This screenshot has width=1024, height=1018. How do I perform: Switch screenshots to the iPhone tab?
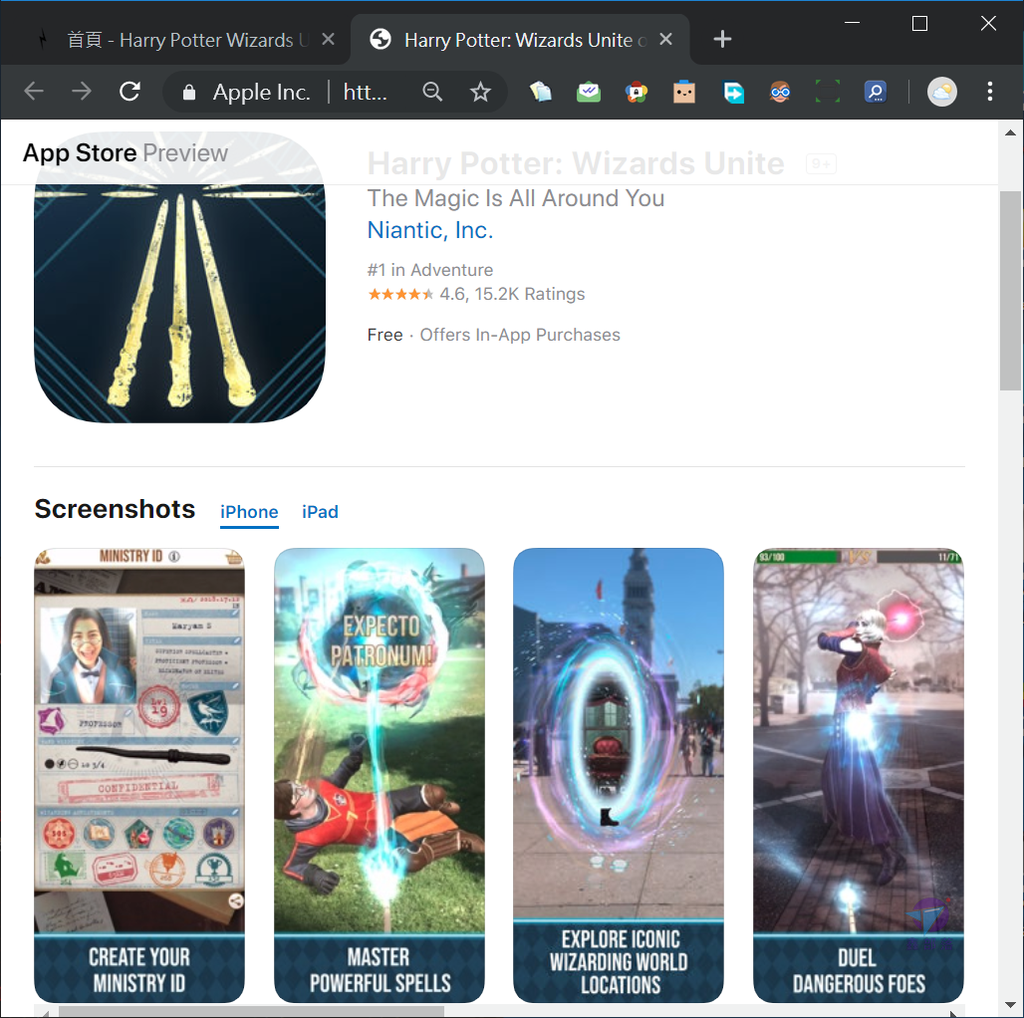pos(249,512)
